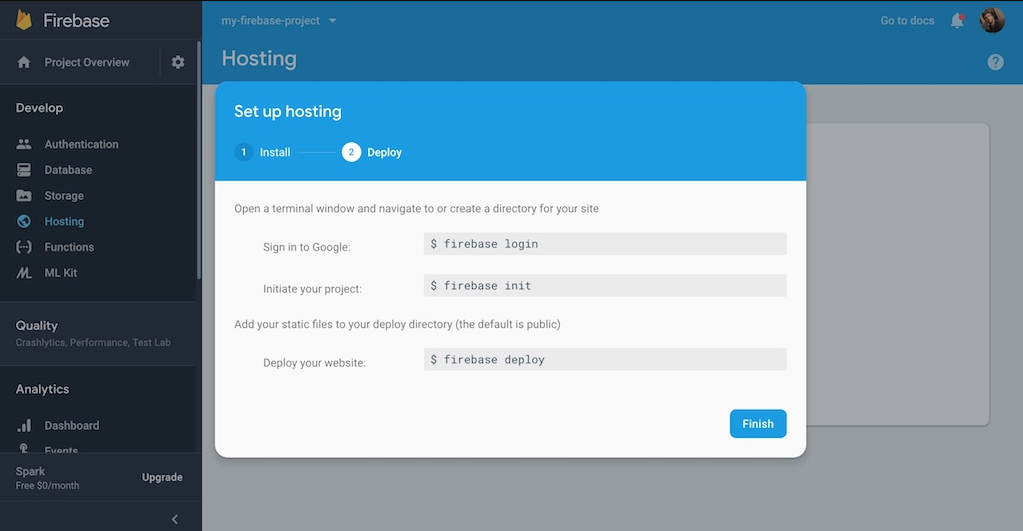This screenshot has height=531, width=1023.
Task: Click the firebase init command box
Action: click(x=605, y=286)
